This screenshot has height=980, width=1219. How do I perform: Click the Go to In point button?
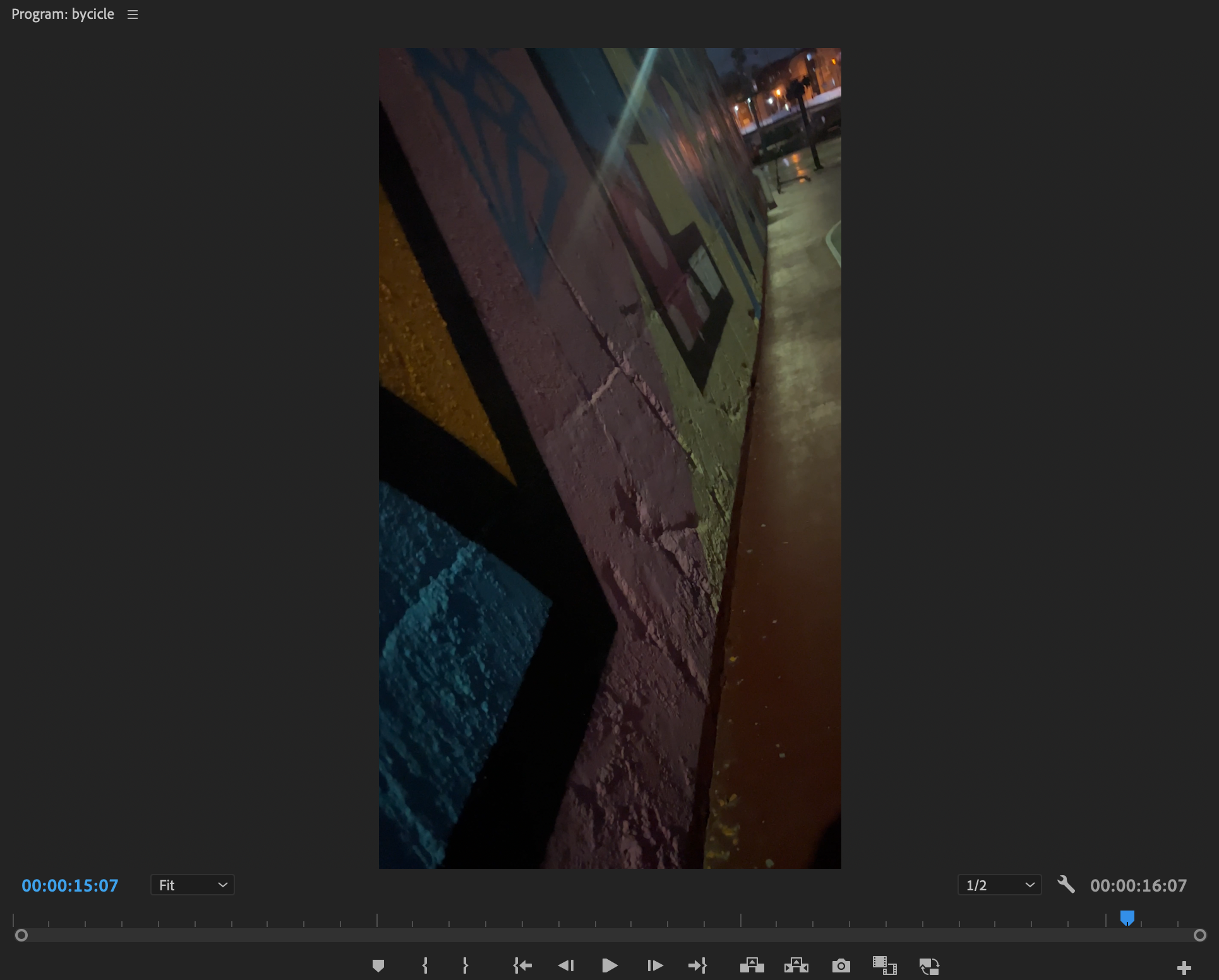[522, 965]
